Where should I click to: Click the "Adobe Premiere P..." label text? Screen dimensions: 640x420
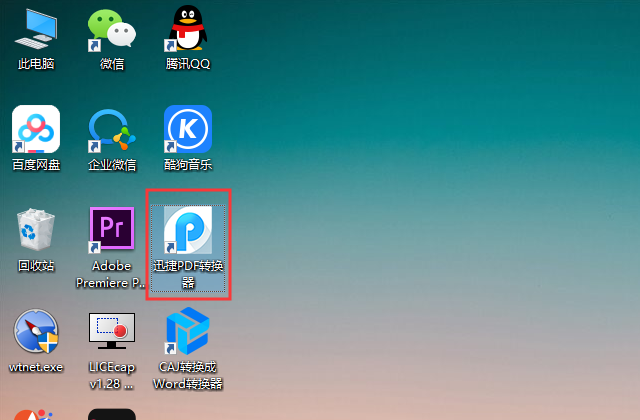[x=112, y=275]
